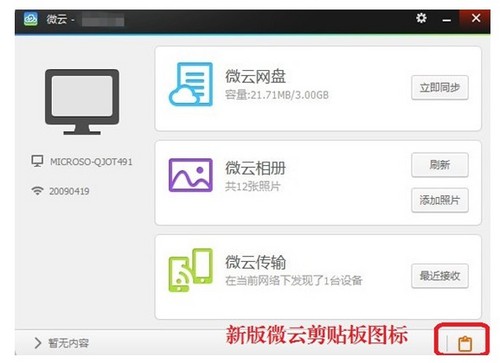The height and width of the screenshot is (363, 500).
Task: Click the 最近接收 button
Action: [440, 276]
